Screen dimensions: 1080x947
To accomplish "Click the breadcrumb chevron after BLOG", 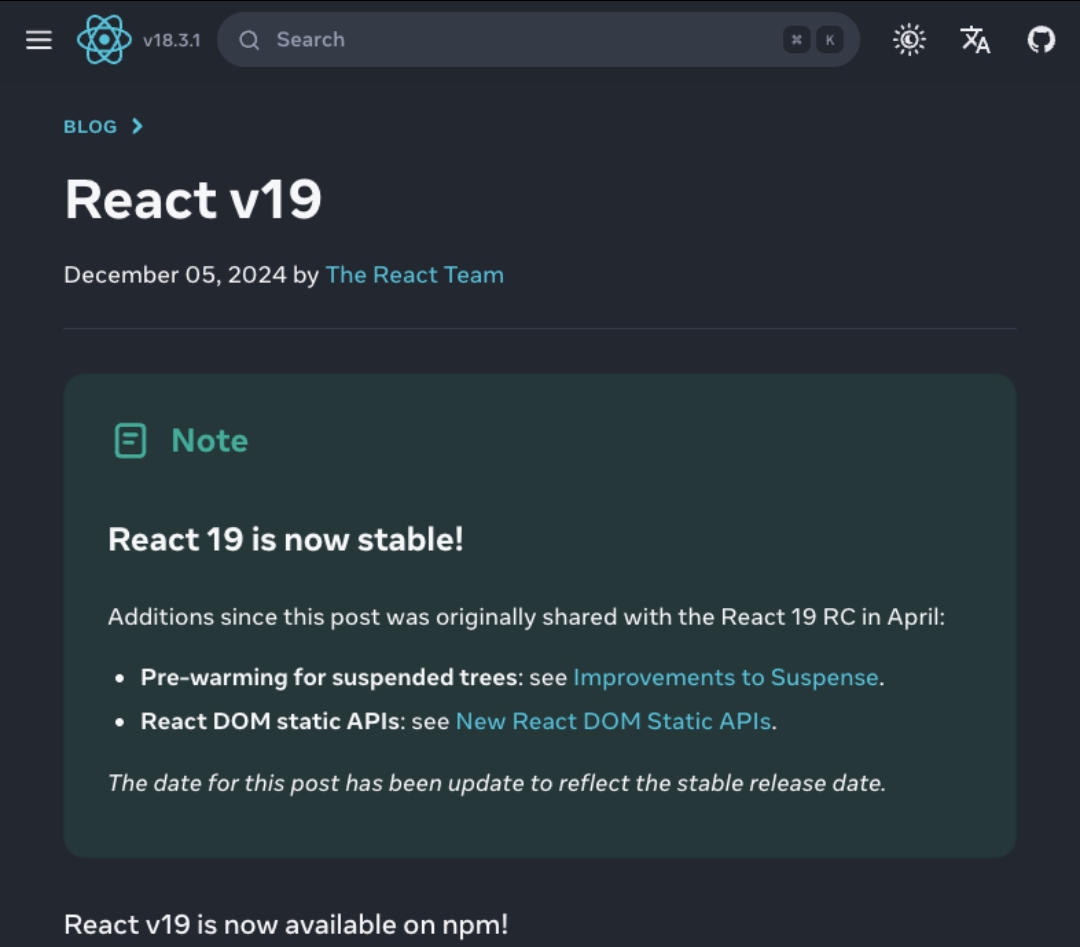I will (x=137, y=126).
